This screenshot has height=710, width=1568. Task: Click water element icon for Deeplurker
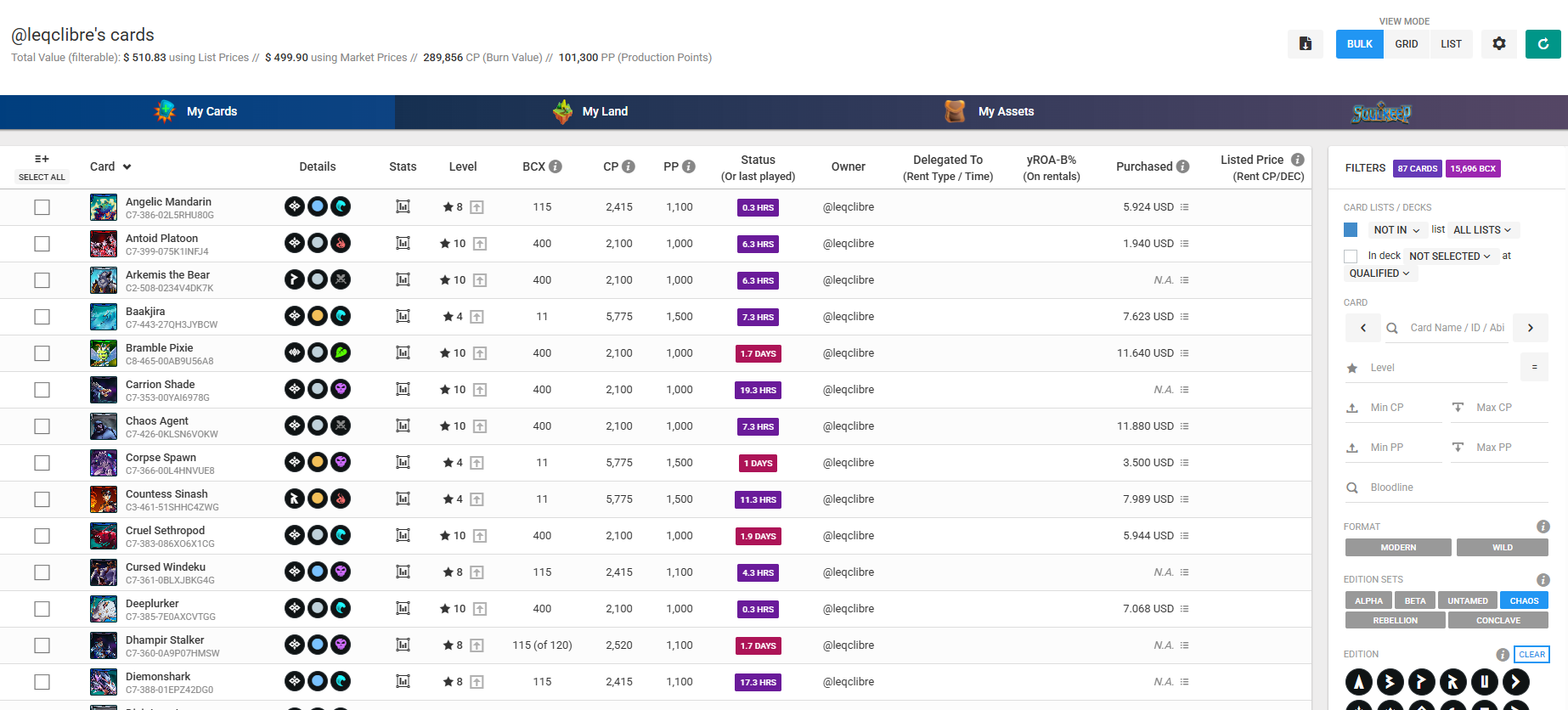(341, 608)
